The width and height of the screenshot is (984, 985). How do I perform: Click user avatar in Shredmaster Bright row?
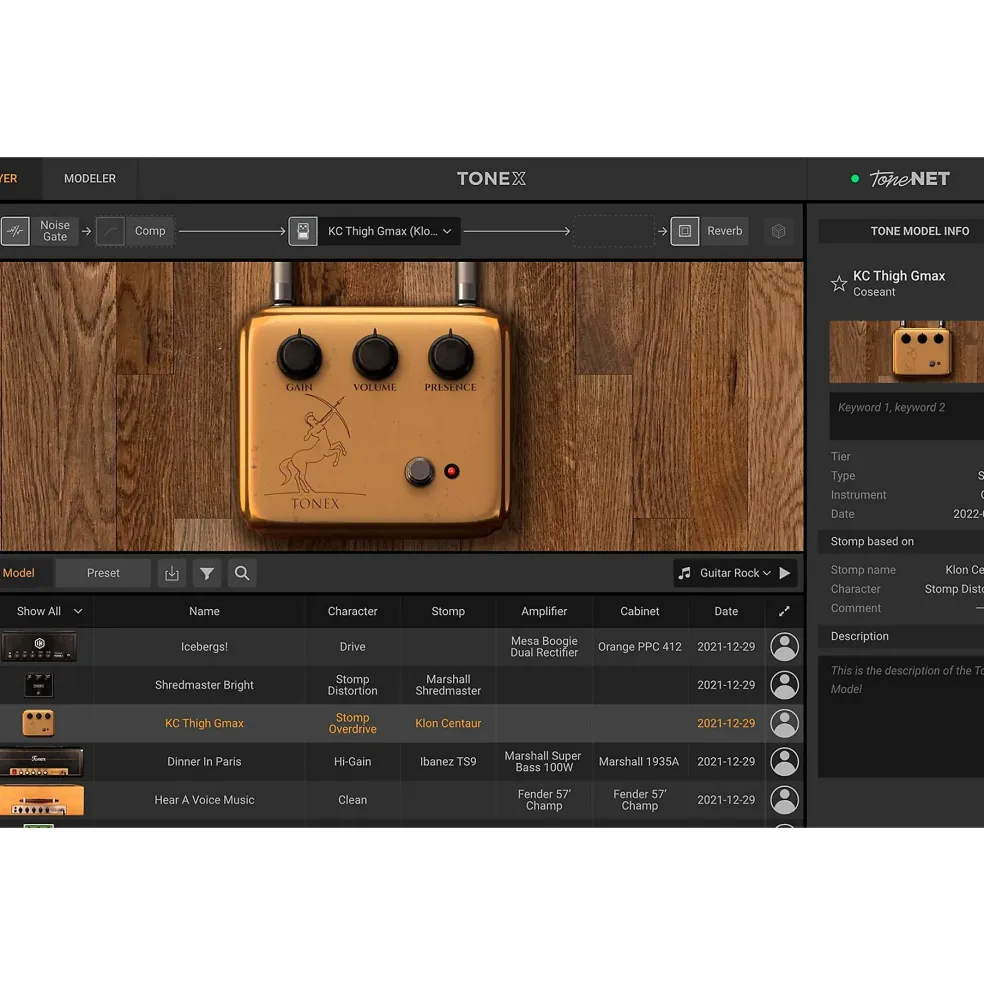tap(785, 685)
